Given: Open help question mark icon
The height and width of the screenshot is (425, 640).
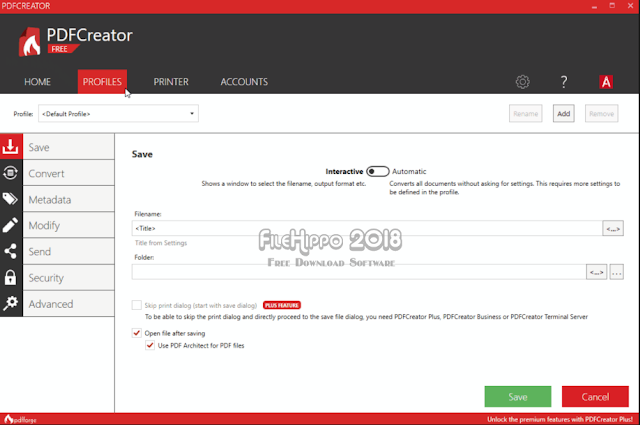Looking at the screenshot, I should coord(564,82).
